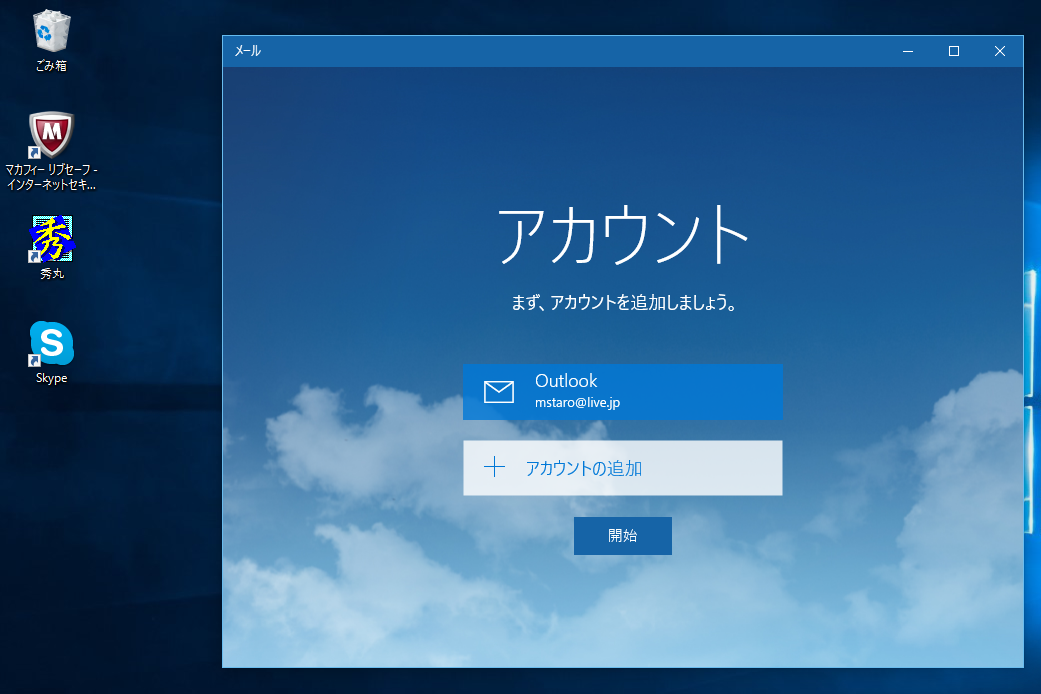Viewport: 1041px width, 694px height.
Task: Open the Skype desktop shortcut
Action: 51,353
